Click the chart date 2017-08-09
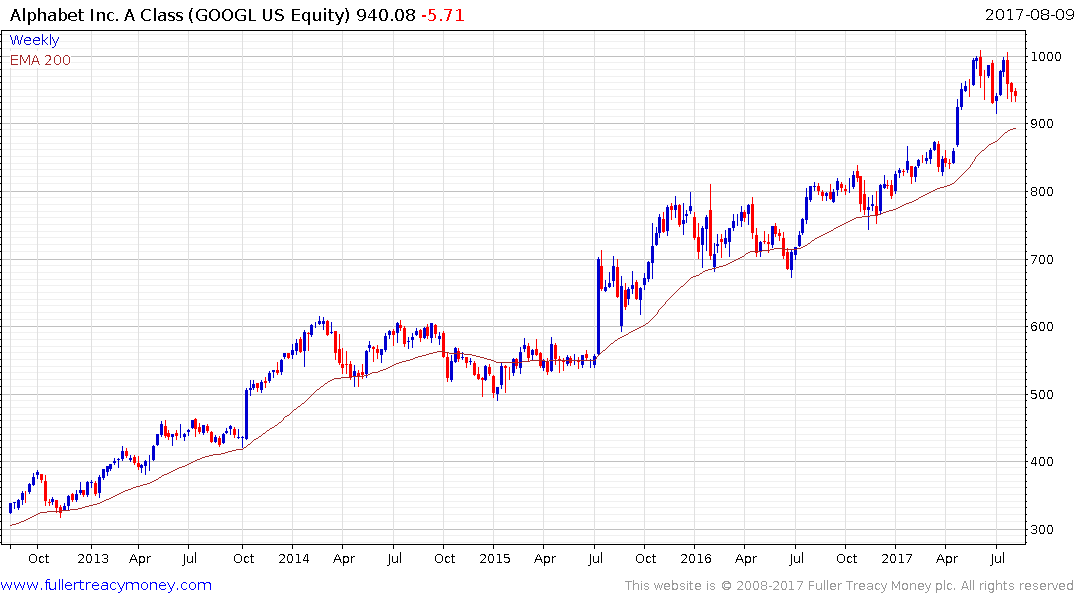Screen dimensions: 1075x600 (x=1030, y=14)
